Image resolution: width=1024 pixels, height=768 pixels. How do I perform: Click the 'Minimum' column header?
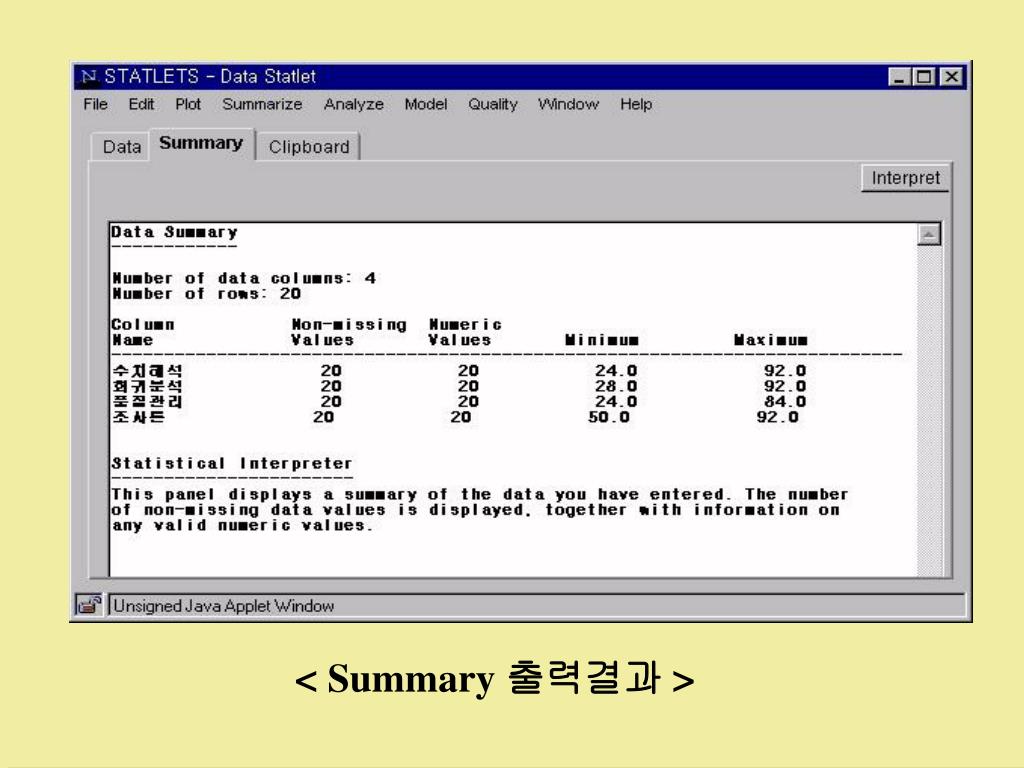pyautogui.click(x=601, y=340)
